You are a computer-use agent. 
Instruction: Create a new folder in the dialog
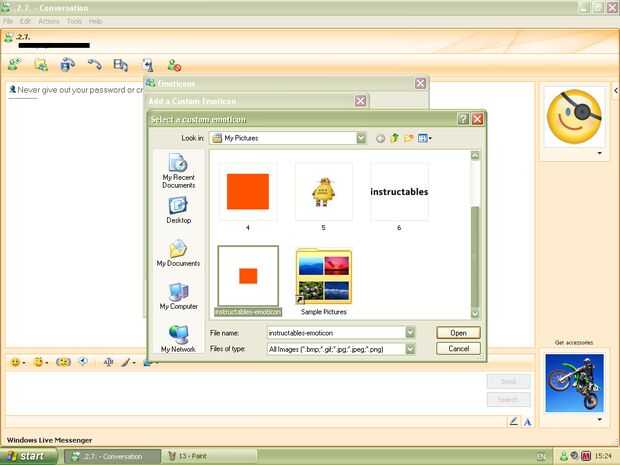pos(408,138)
